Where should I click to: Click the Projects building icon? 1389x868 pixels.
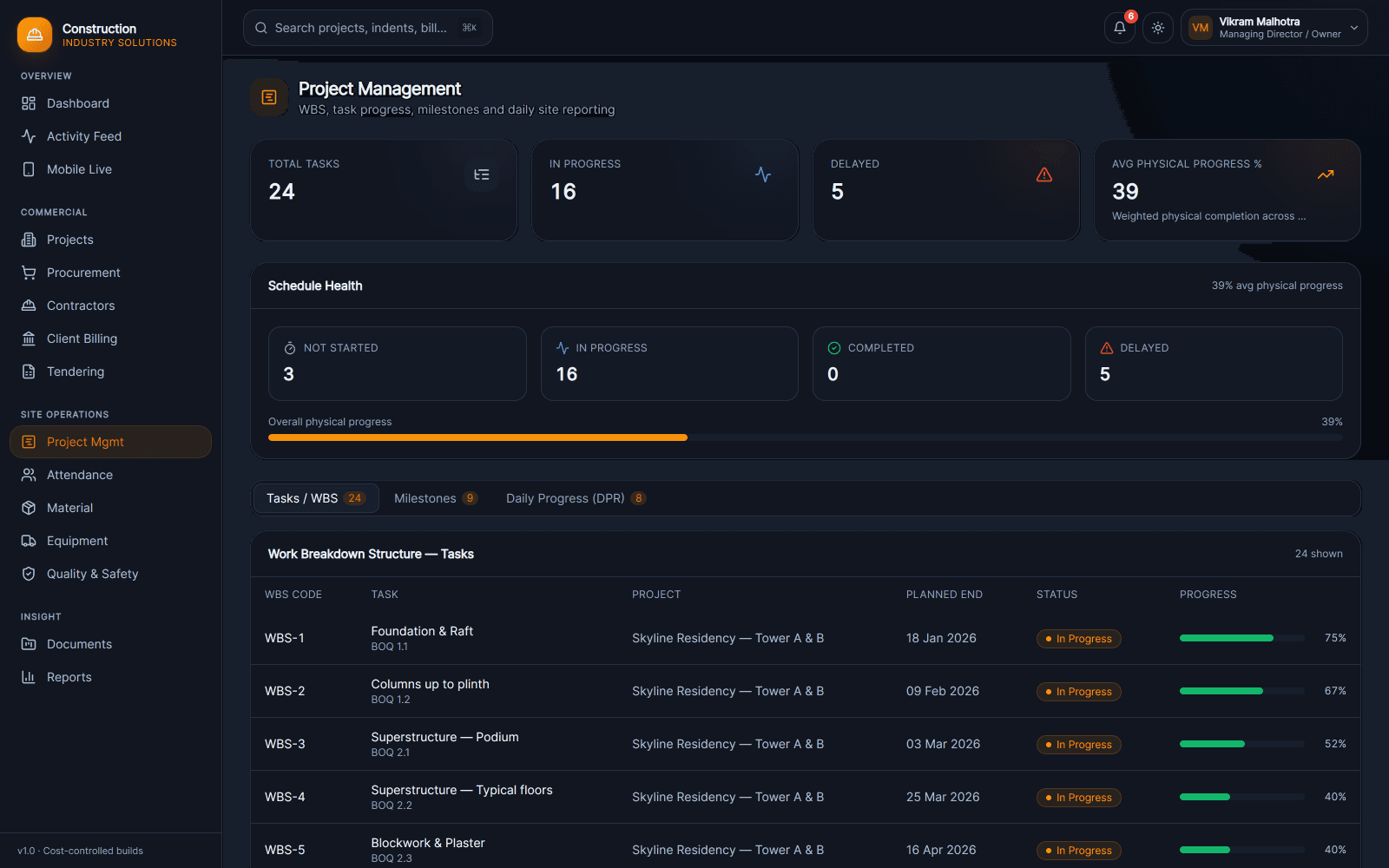29,240
